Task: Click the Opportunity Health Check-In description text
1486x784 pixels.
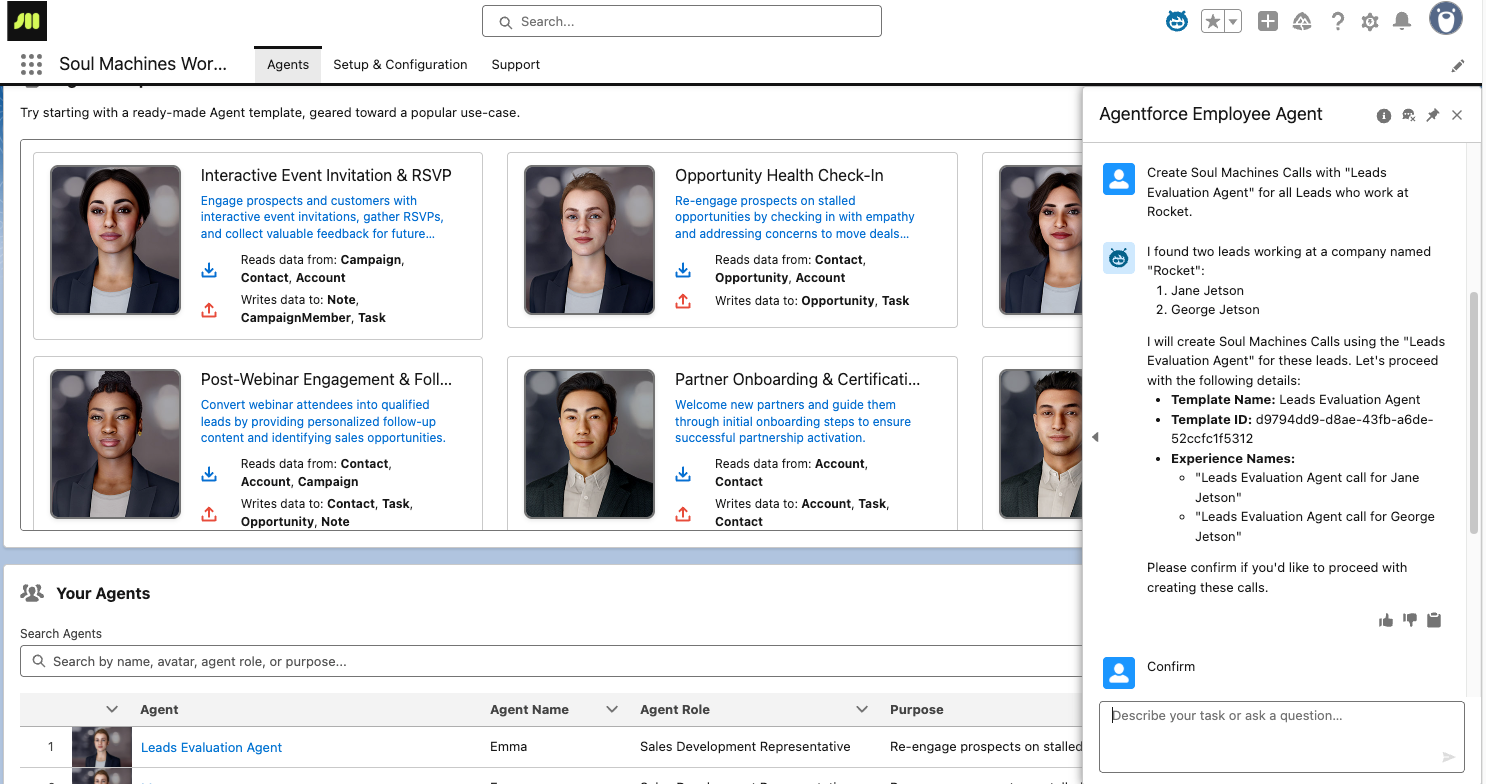Action: click(795, 217)
